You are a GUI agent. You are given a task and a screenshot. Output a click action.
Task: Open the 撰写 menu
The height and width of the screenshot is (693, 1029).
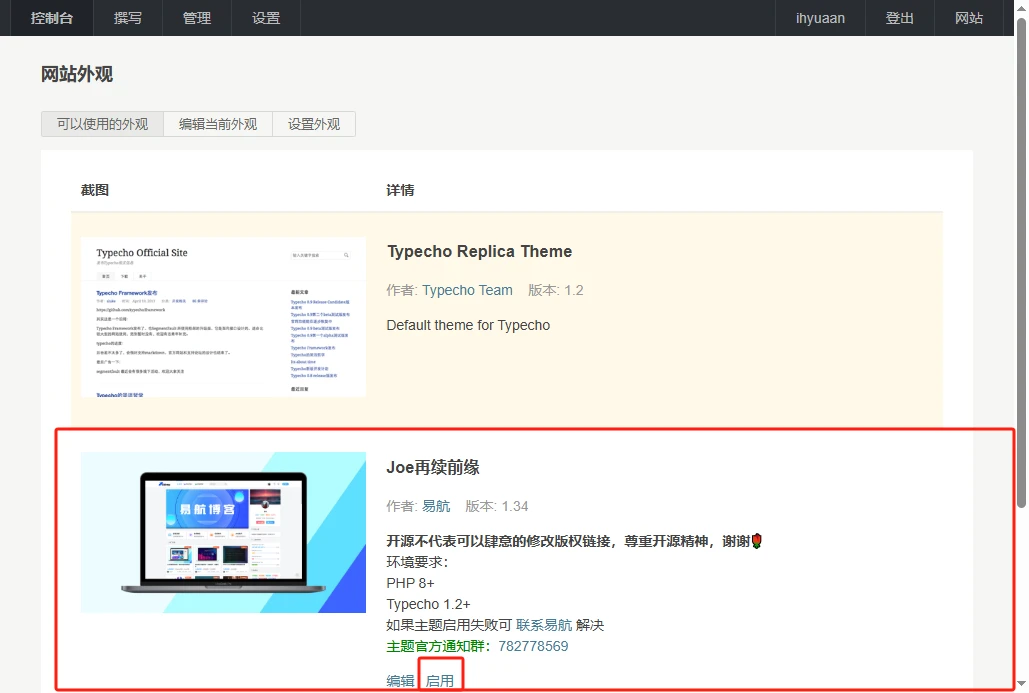point(127,17)
